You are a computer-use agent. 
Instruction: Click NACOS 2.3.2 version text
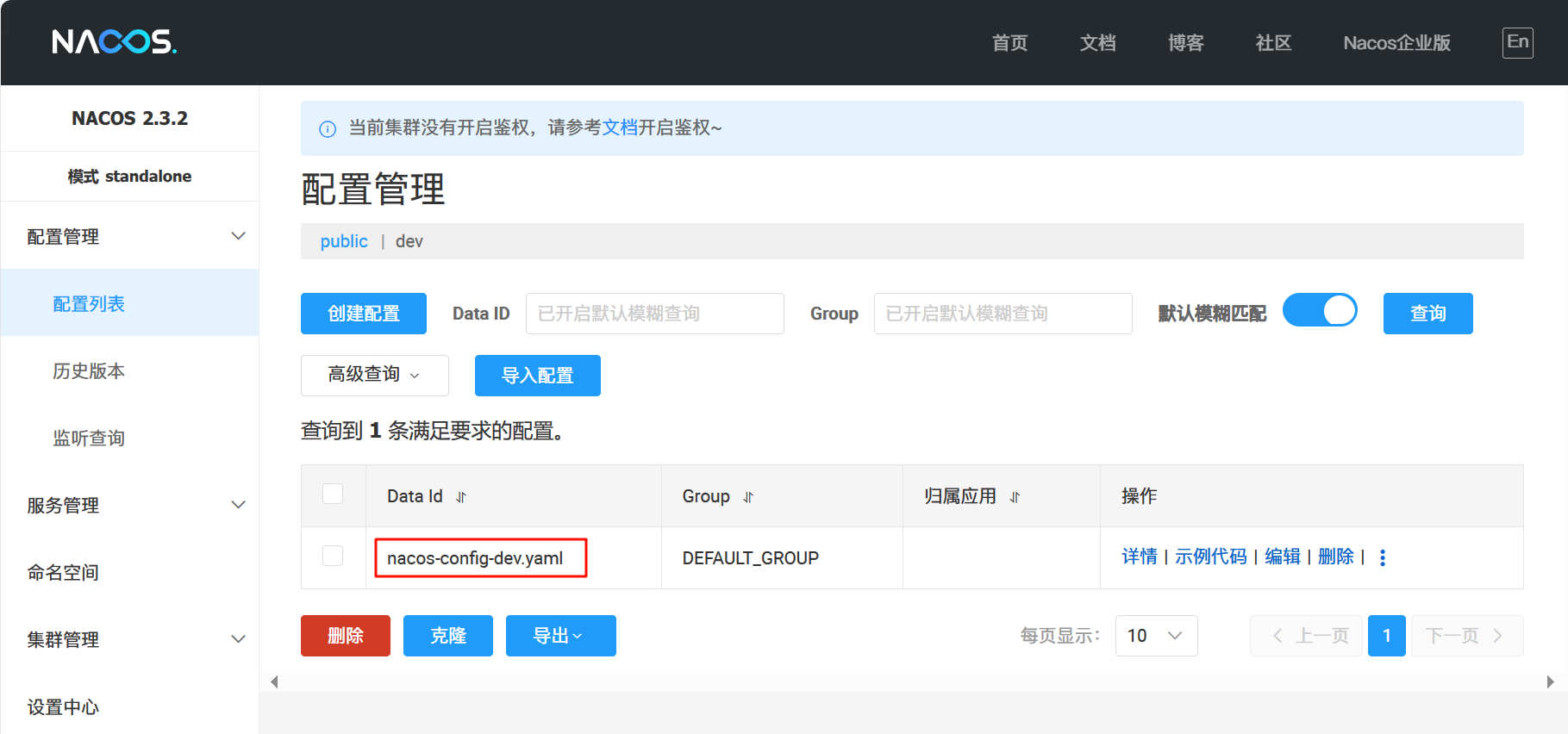pos(129,118)
